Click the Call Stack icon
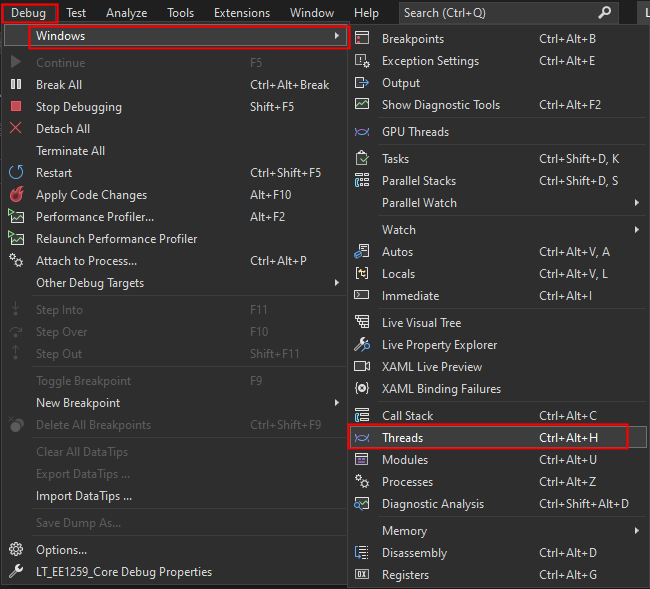 click(362, 415)
